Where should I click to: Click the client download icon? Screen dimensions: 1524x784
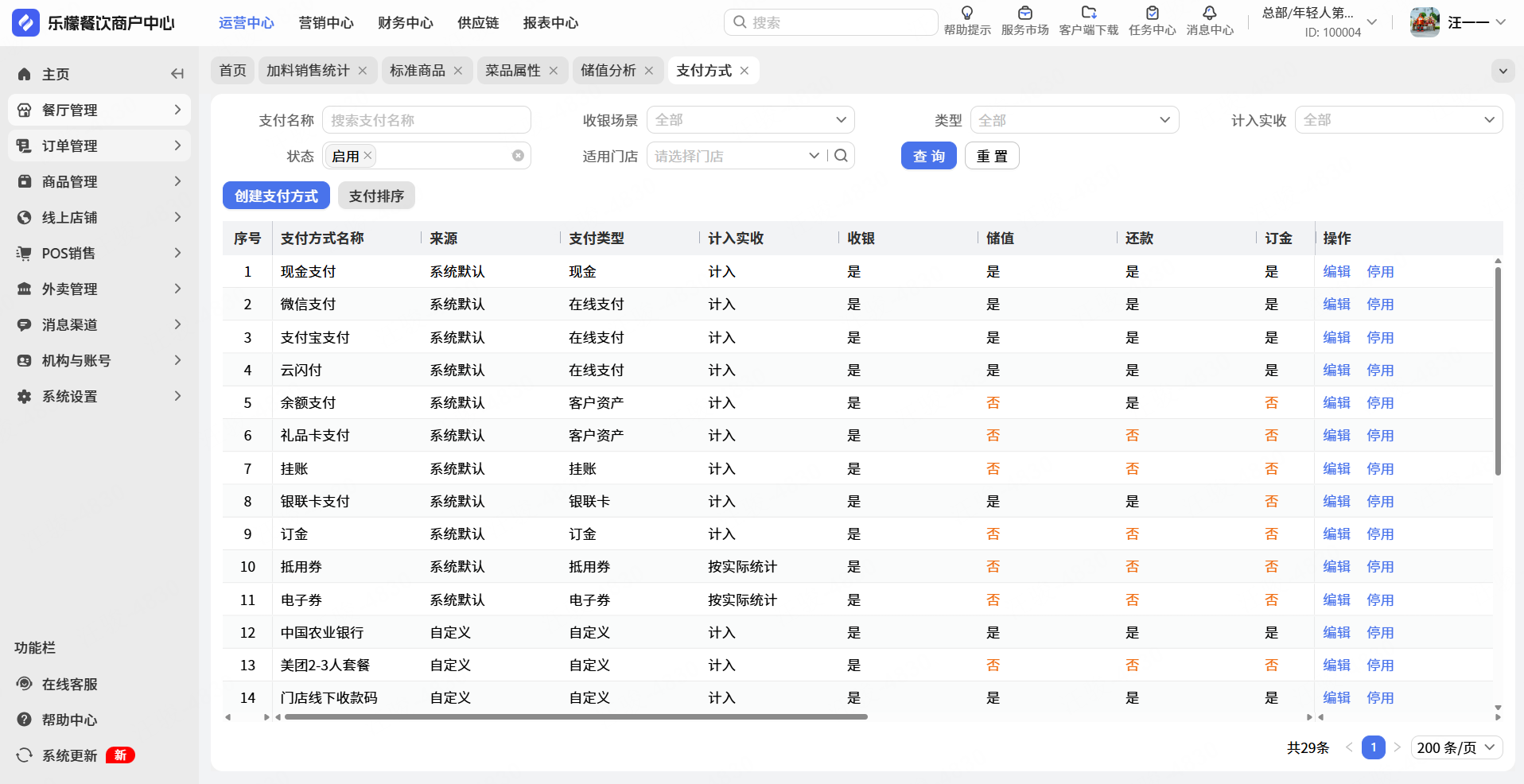point(1088,14)
